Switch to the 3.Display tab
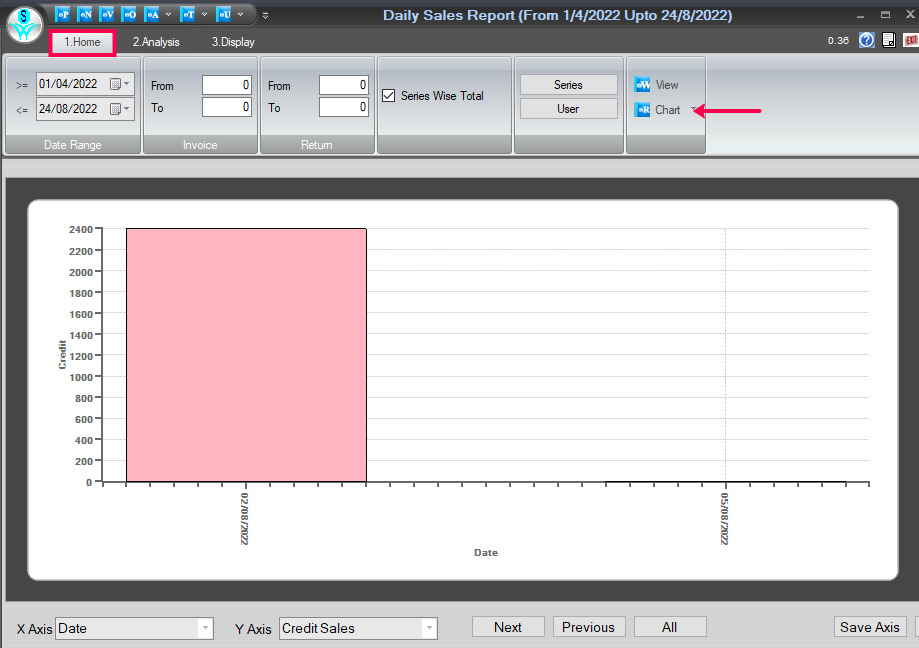This screenshot has width=919, height=648. pyautogui.click(x=233, y=42)
